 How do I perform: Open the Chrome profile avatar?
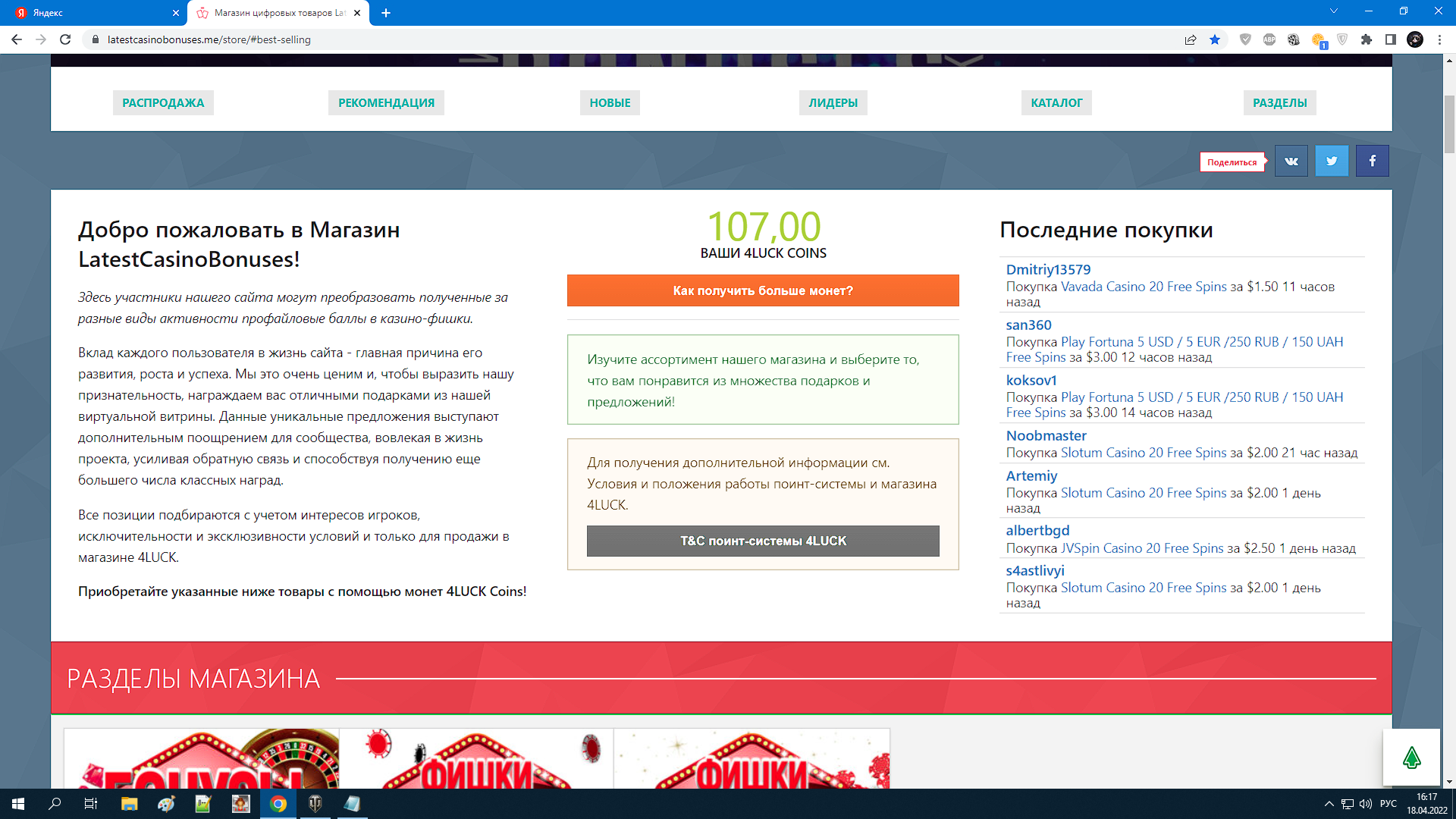[1415, 39]
